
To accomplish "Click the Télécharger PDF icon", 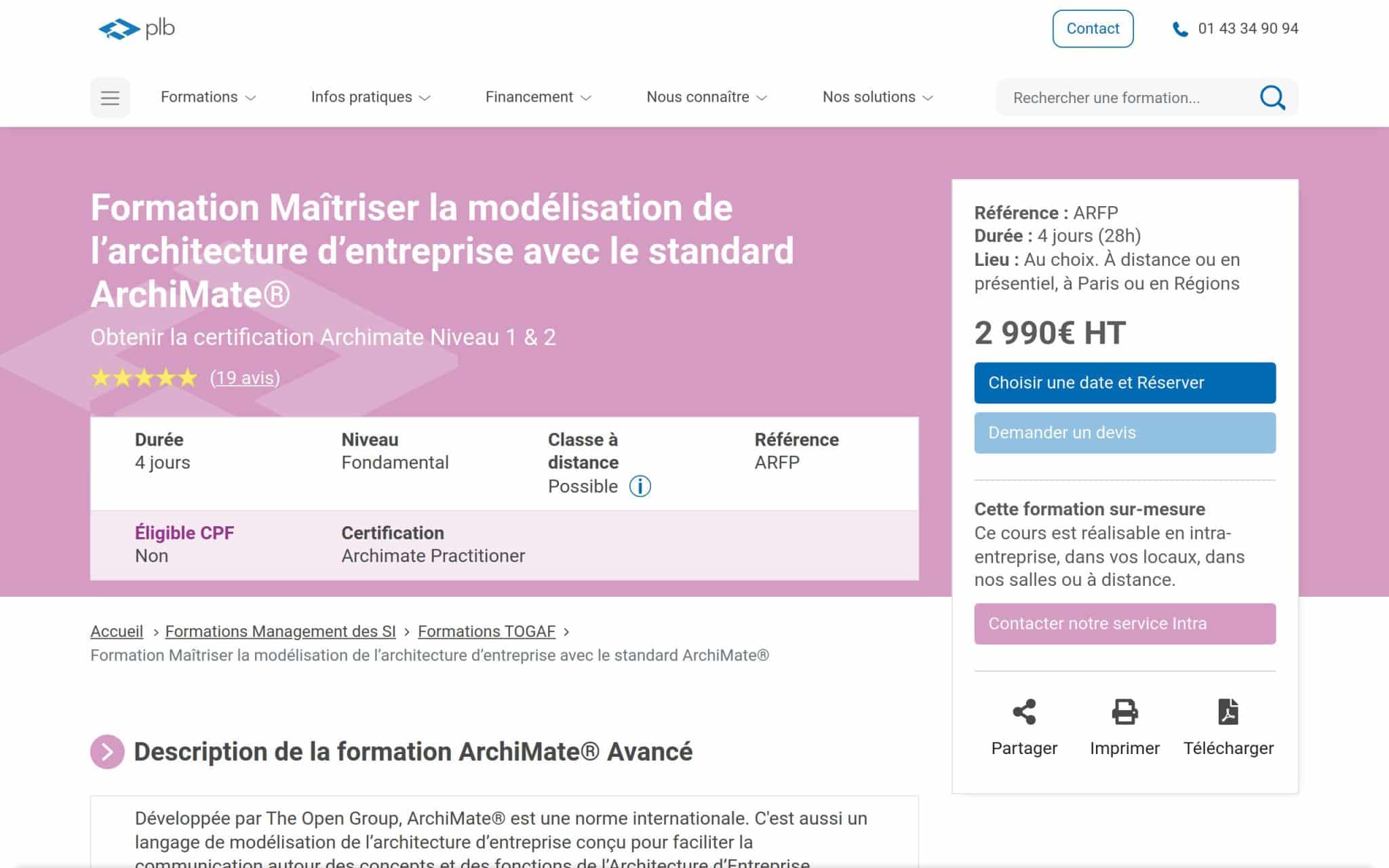I will point(1228,711).
